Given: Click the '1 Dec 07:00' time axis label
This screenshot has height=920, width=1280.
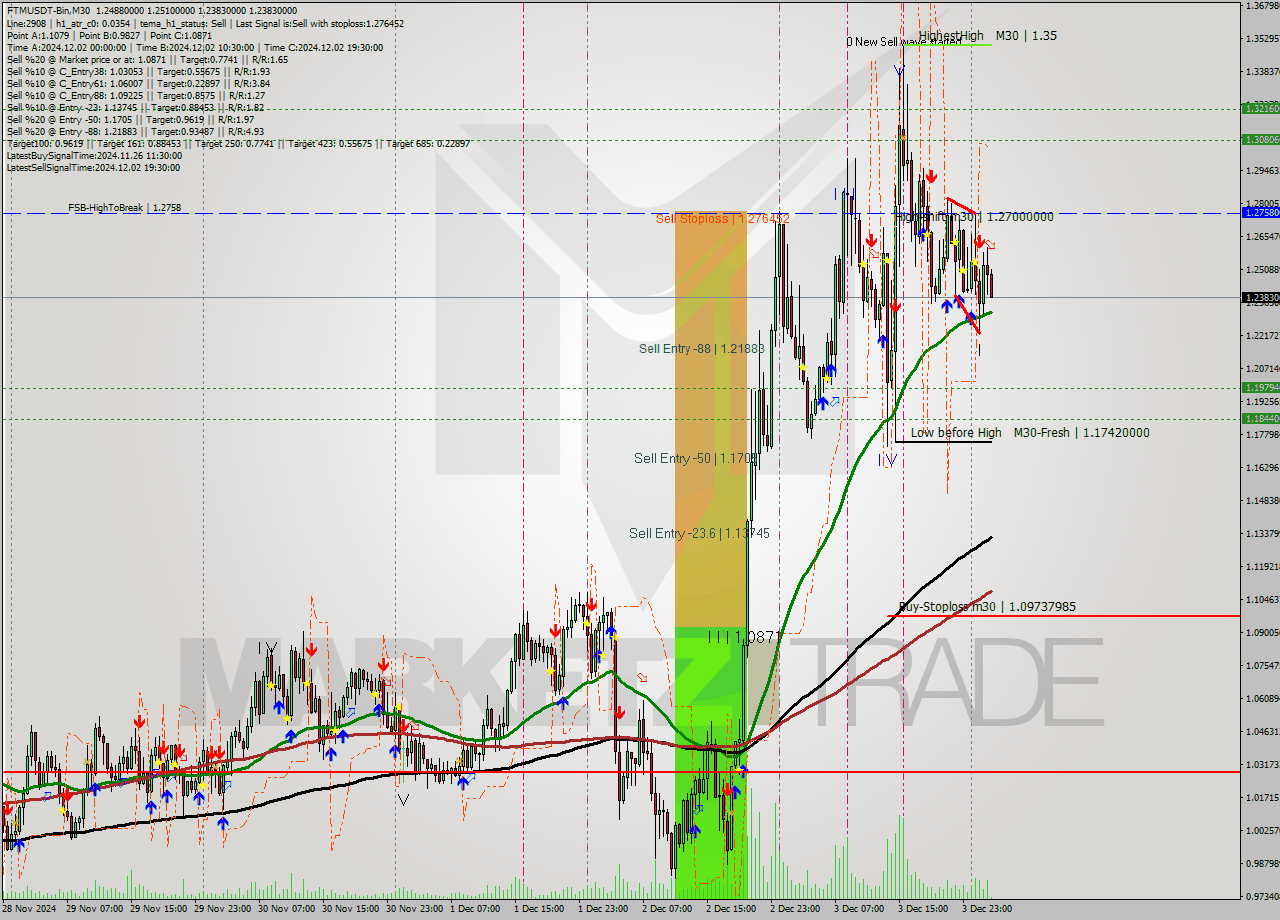Looking at the screenshot, I should coord(476,909).
